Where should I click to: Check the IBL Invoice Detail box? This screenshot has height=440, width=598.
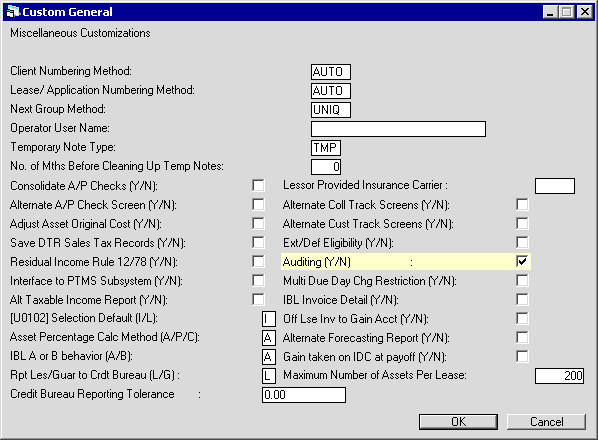click(522, 300)
